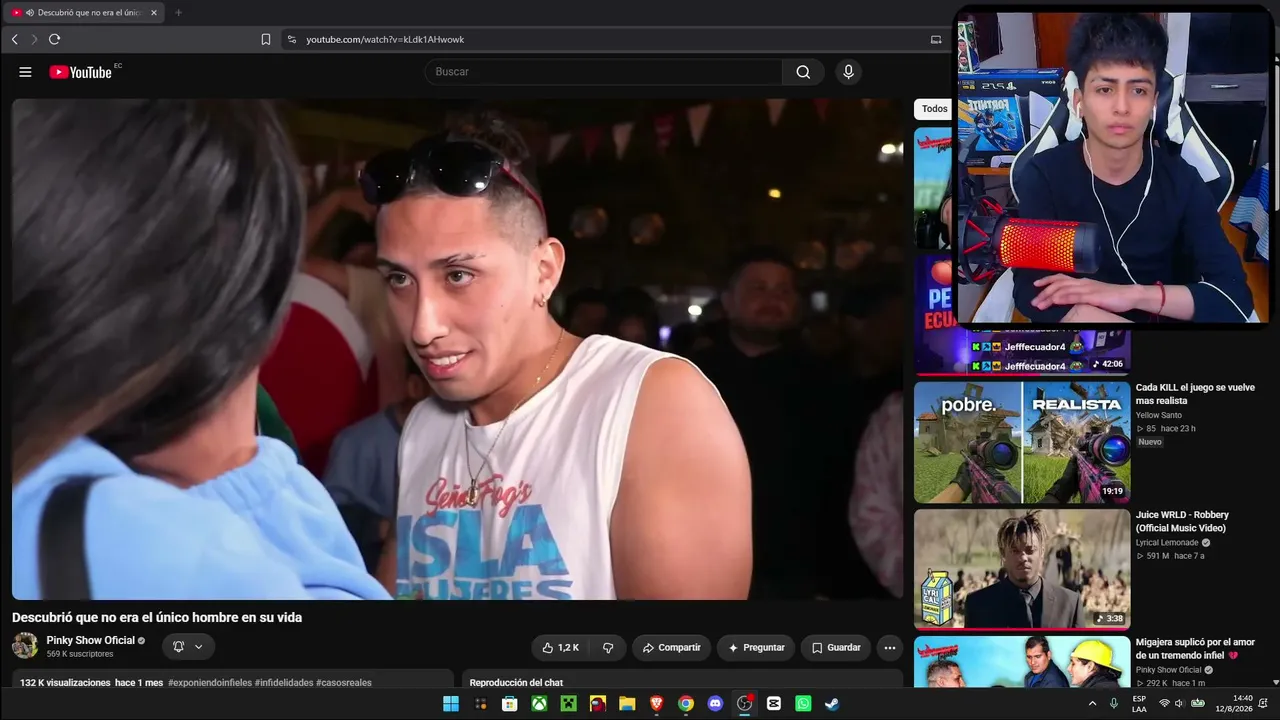Focus the YouTube 'Buscar' search field
This screenshot has width=1280, height=720.
(x=604, y=72)
